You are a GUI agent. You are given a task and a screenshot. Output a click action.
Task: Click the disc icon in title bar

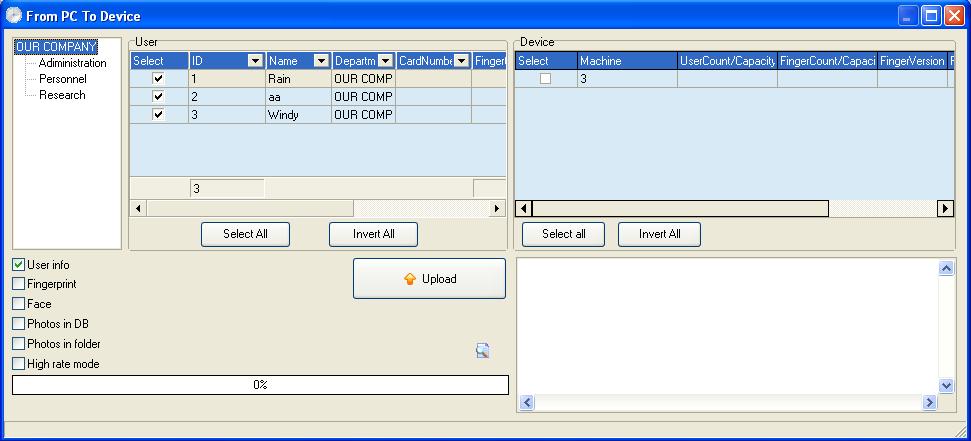click(x=13, y=15)
